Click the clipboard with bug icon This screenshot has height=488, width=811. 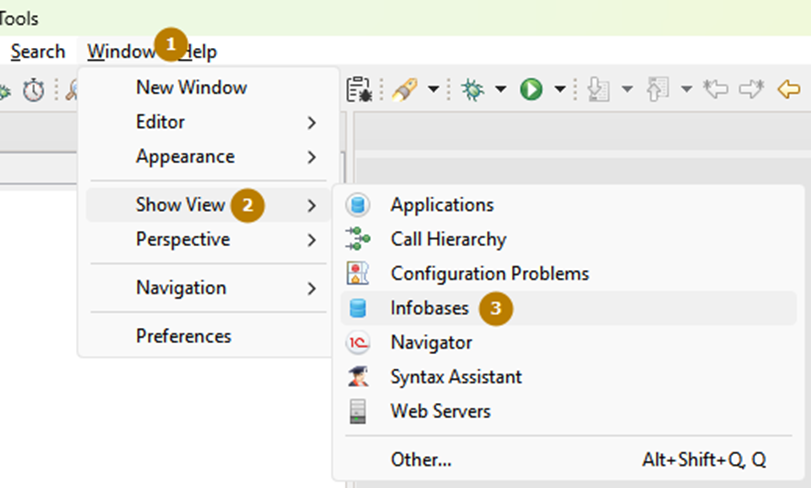359,90
